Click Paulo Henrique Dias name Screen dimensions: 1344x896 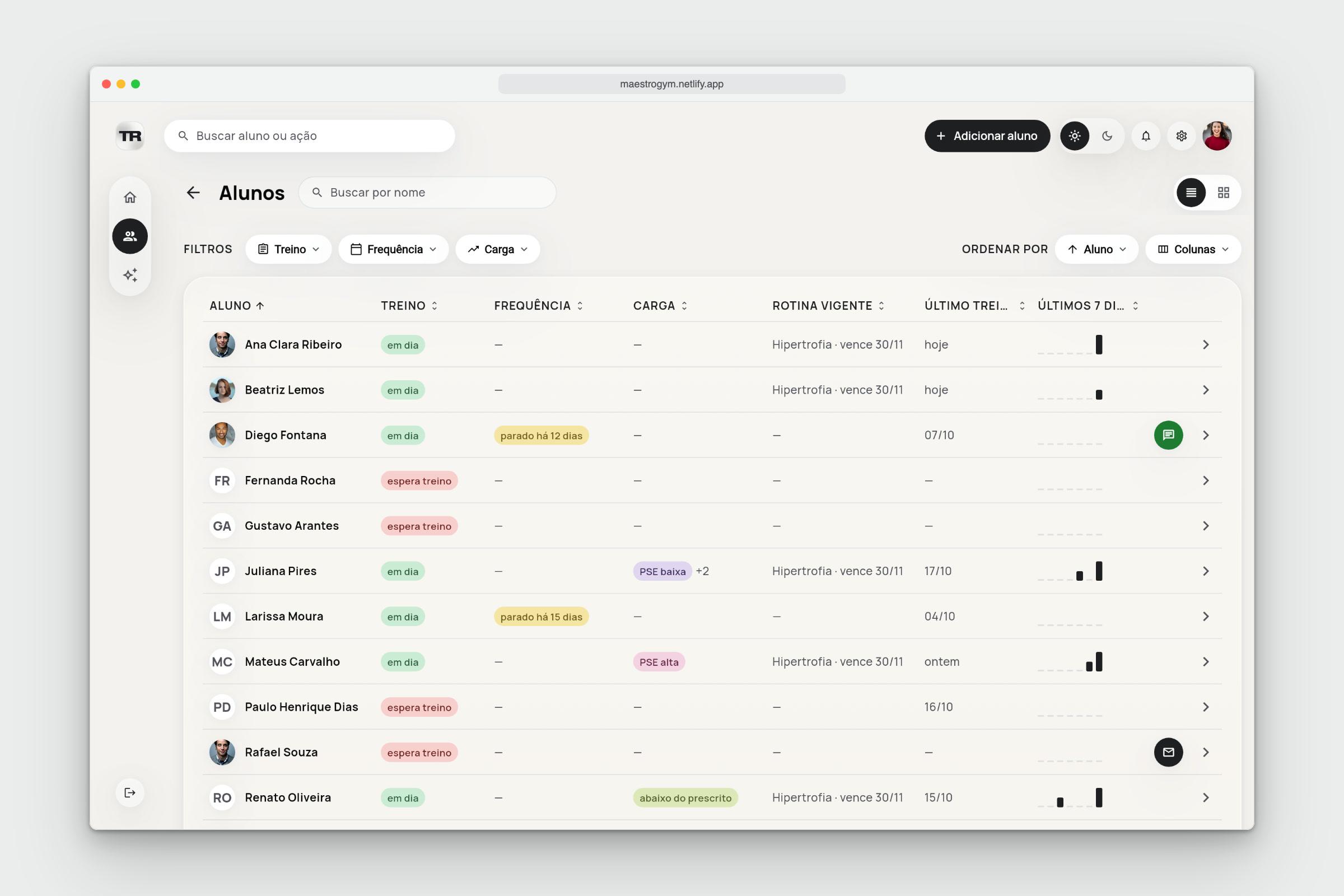[302, 707]
